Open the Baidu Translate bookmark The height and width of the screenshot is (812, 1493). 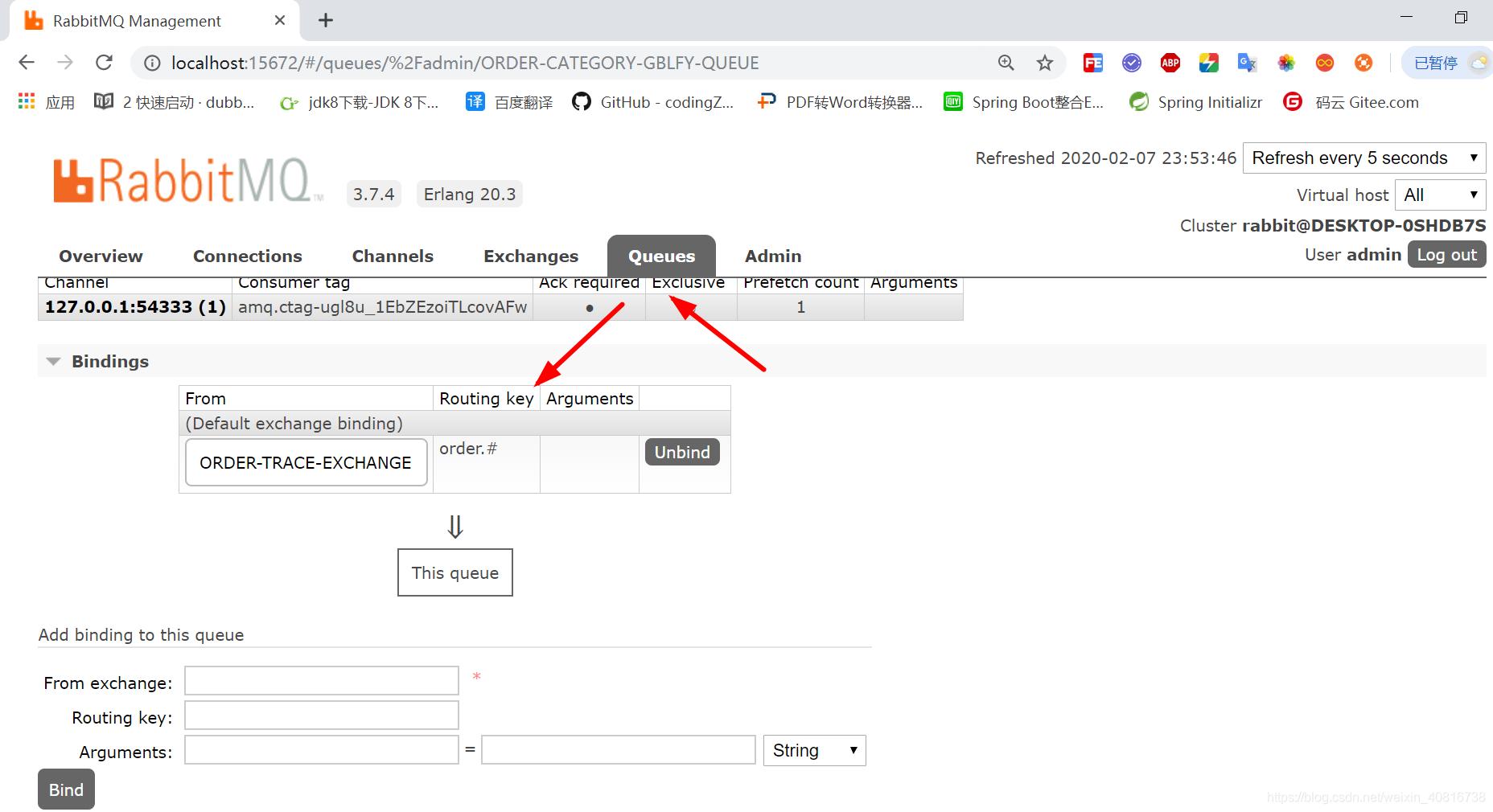coord(510,102)
